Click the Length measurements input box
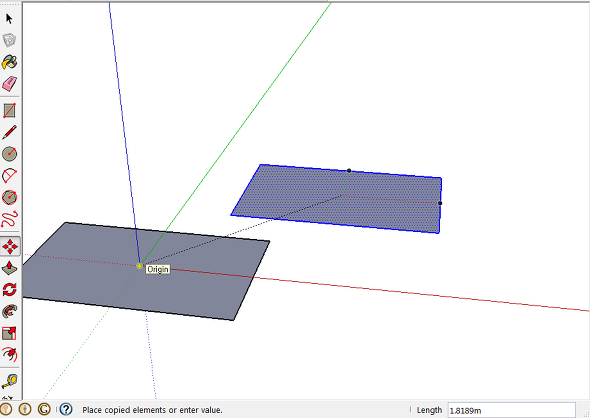This screenshot has height=418, width=590. click(x=511, y=410)
